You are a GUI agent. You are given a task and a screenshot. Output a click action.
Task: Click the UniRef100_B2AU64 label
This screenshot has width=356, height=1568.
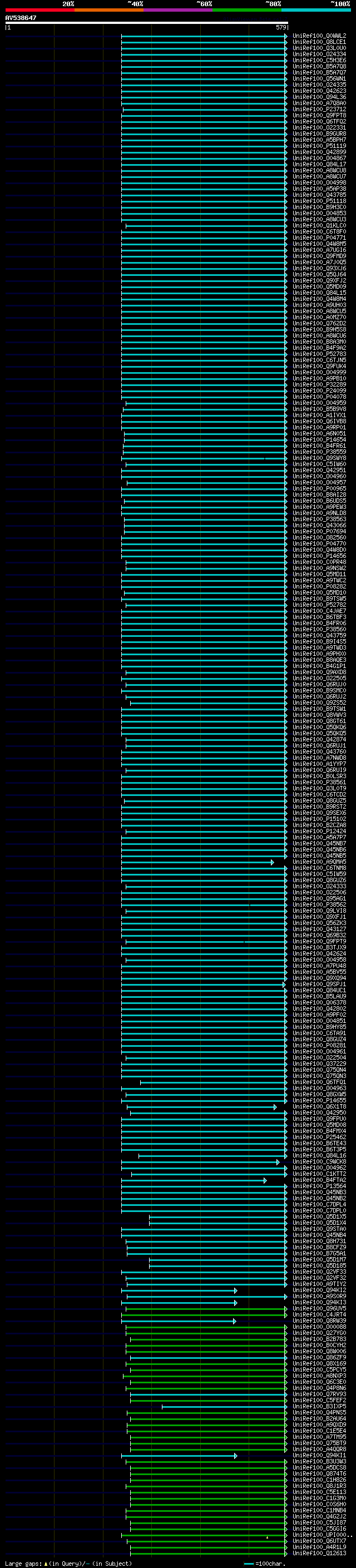tap(319, 1418)
